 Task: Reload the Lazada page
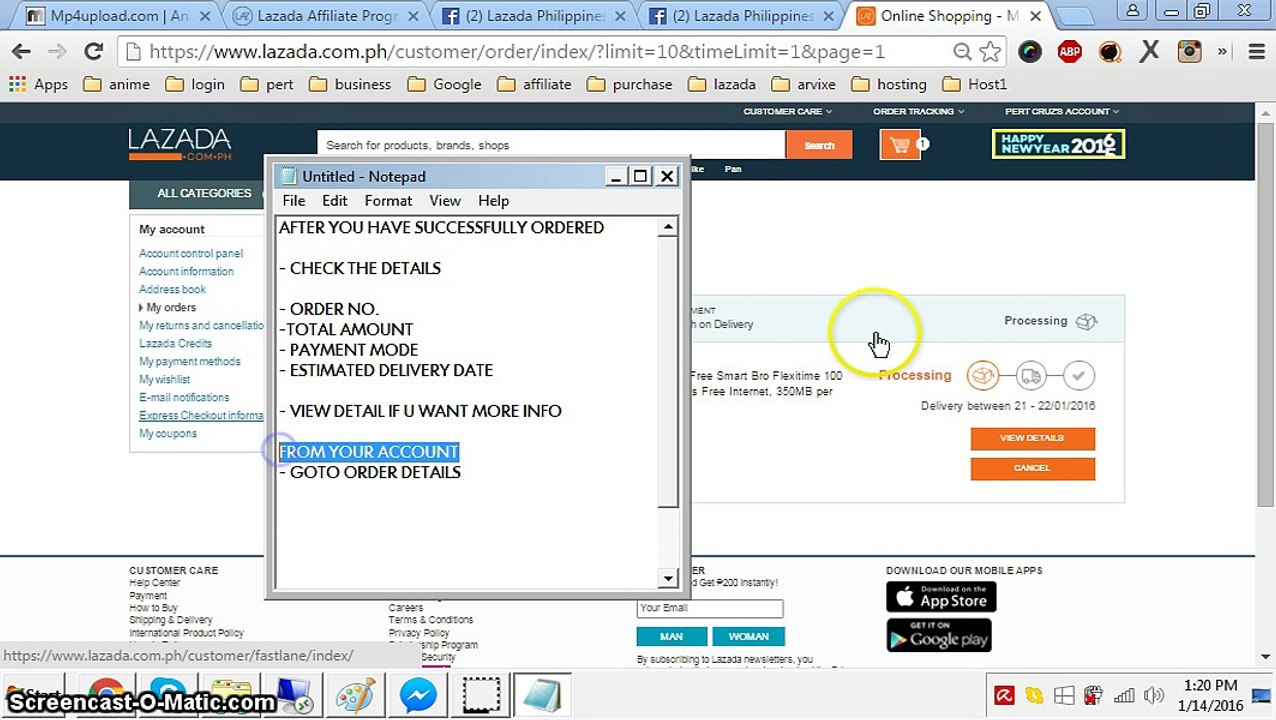click(93, 52)
